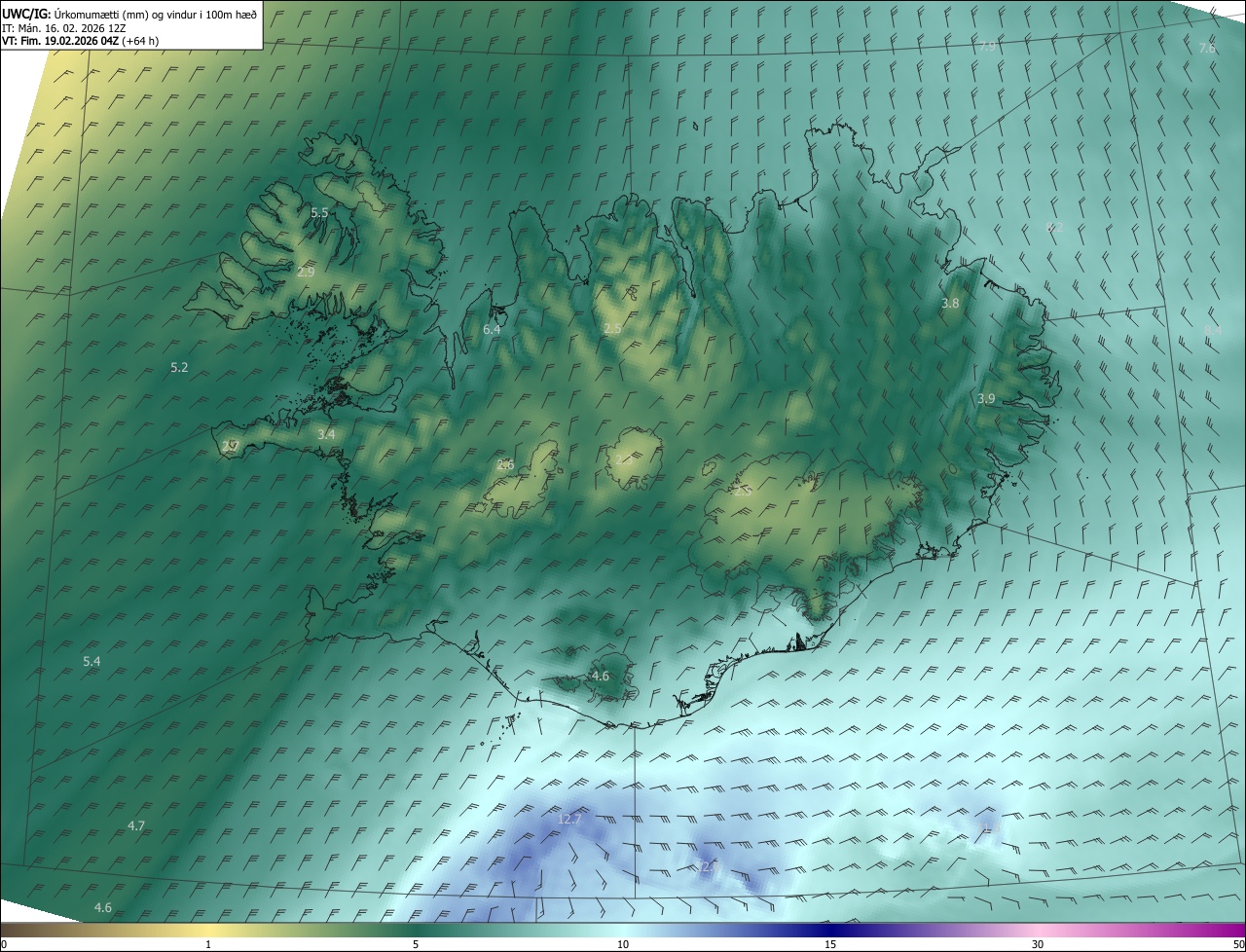Click the 8.4 precipitation value
The image size is (1246, 952).
pos(1212,331)
